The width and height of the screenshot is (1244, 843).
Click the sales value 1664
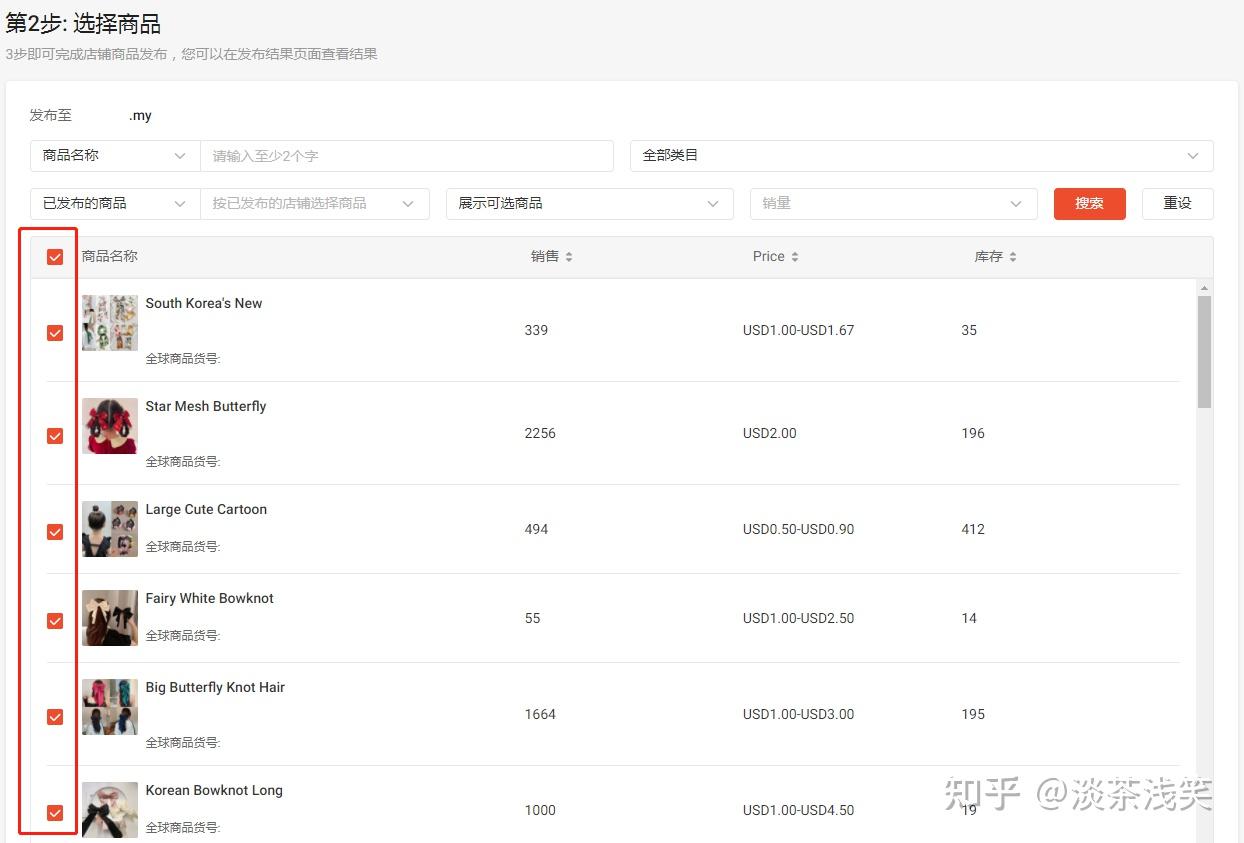540,715
